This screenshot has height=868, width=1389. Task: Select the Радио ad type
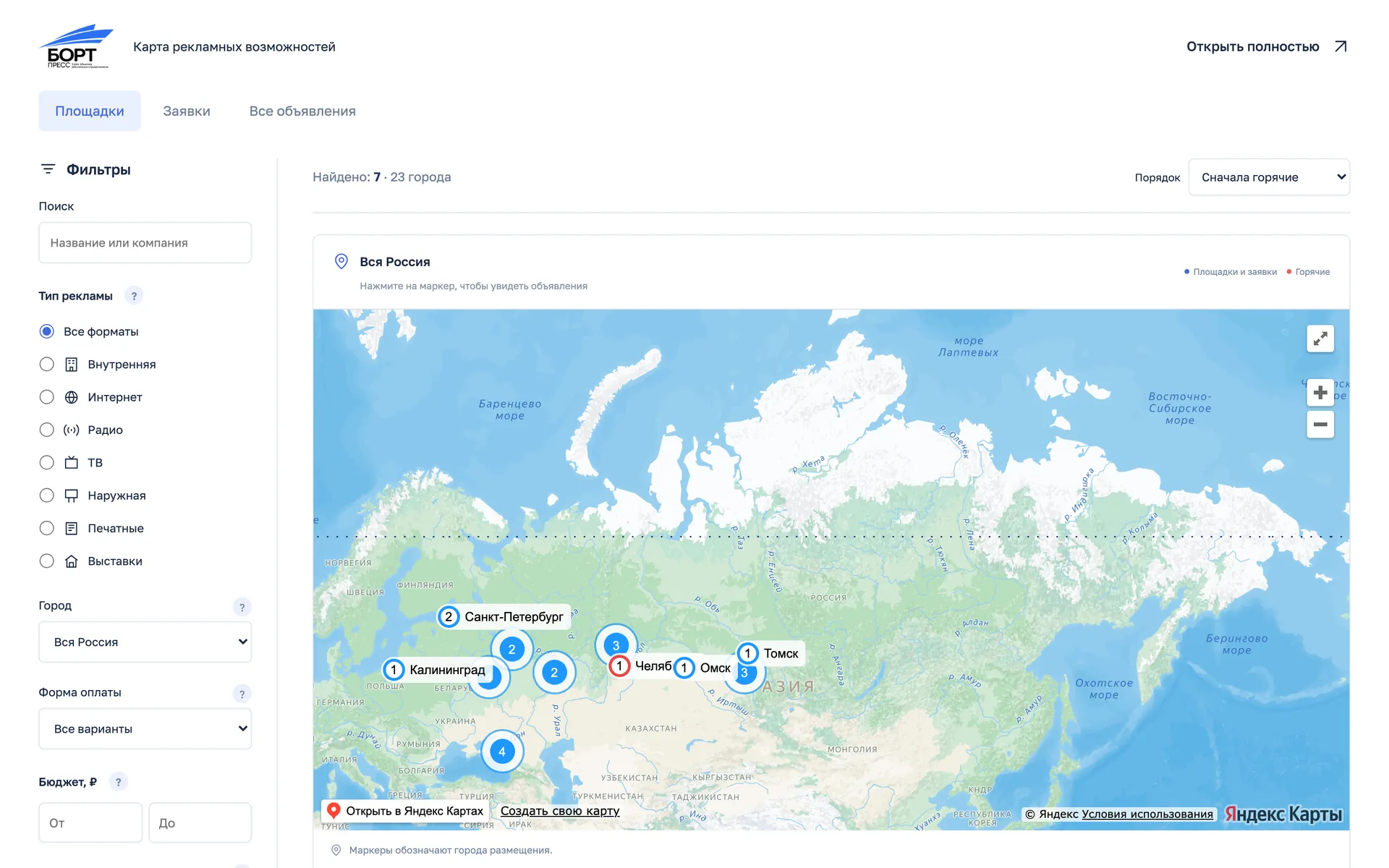tap(47, 430)
